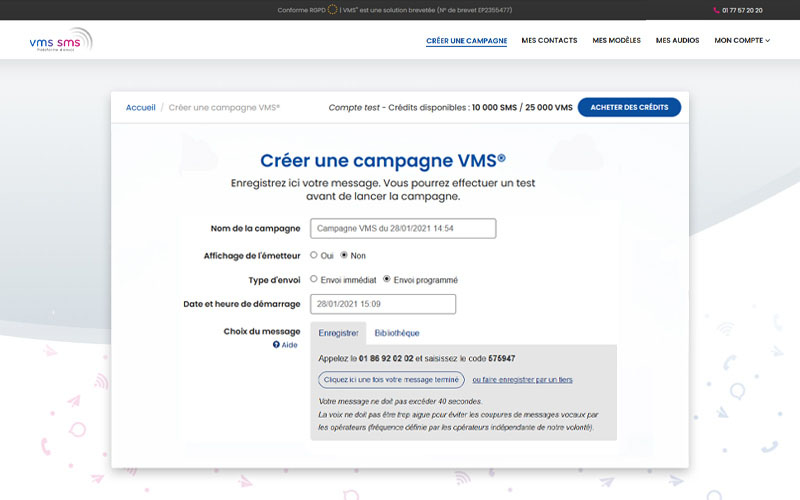Focus the Nom de la campagne field
Image resolution: width=800 pixels, height=500 pixels.
[403, 229]
